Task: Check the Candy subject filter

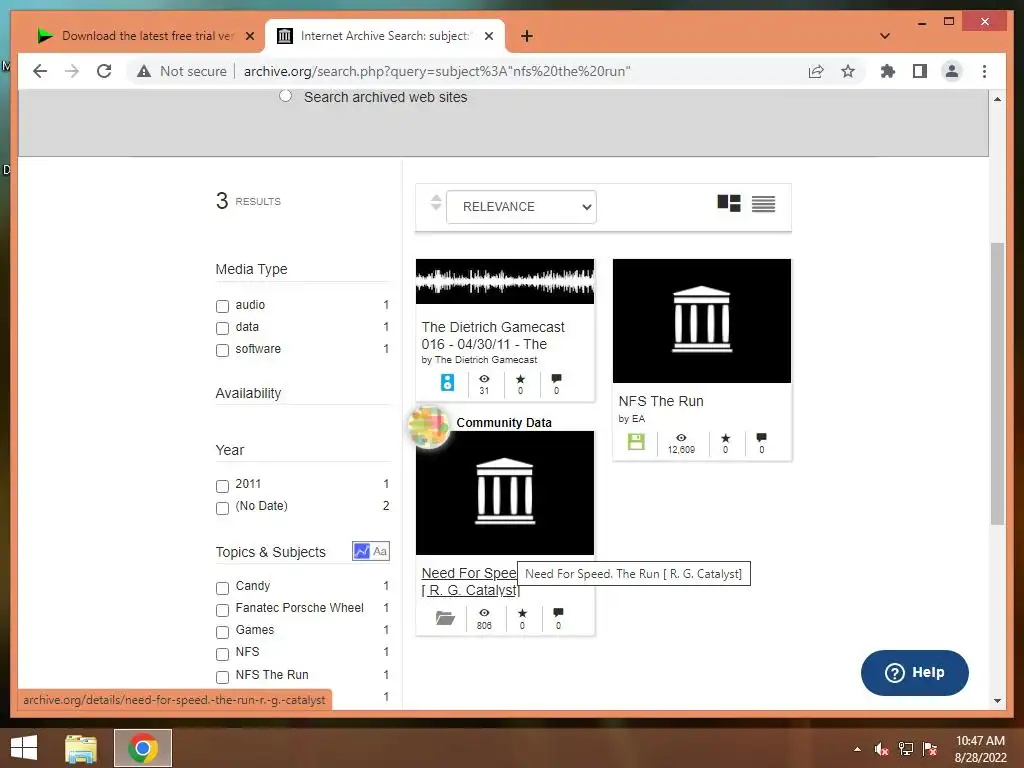Action: (223, 588)
